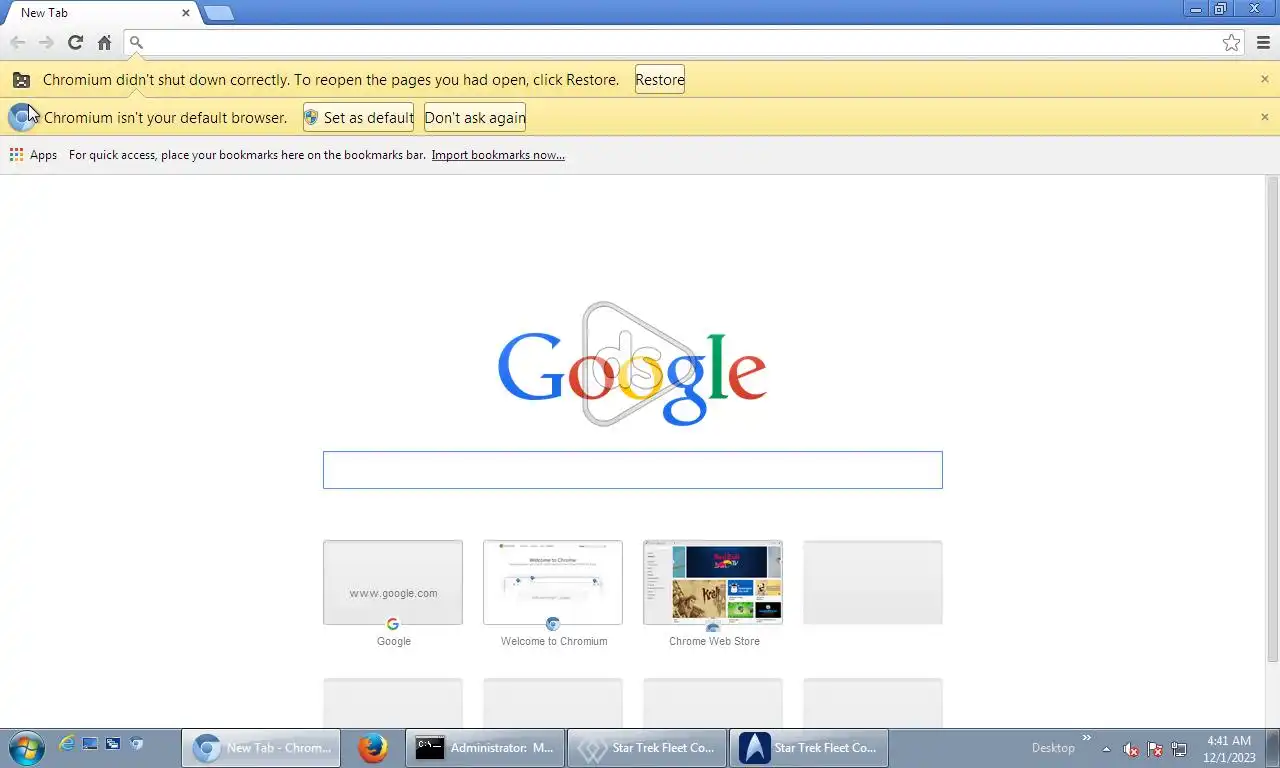This screenshot has width=1280, height=768.
Task: Open the Apps shortcut in bookmarks bar
Action: point(33,155)
